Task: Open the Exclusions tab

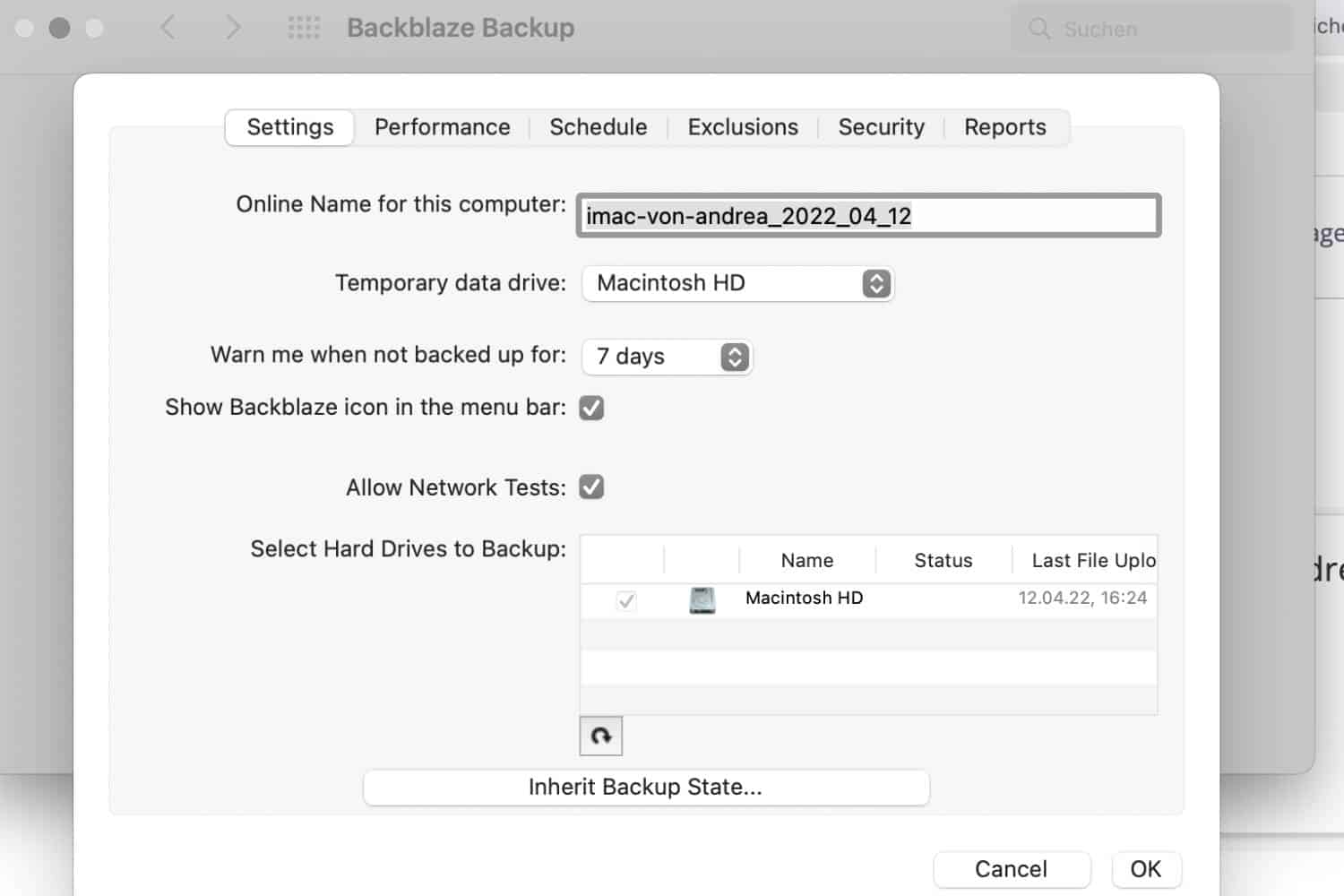Action: coord(743,127)
